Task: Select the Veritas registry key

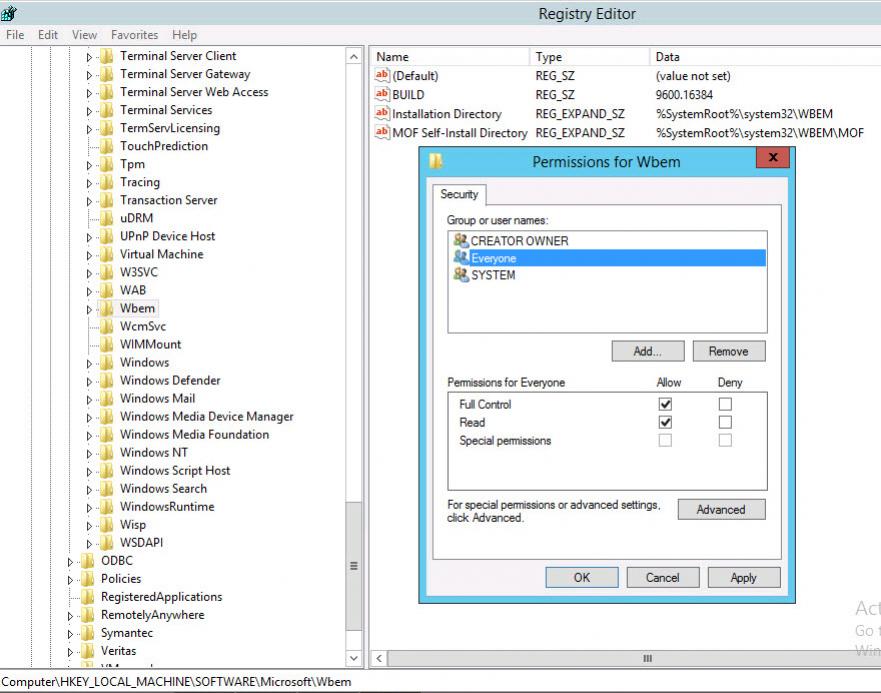Action: point(119,651)
